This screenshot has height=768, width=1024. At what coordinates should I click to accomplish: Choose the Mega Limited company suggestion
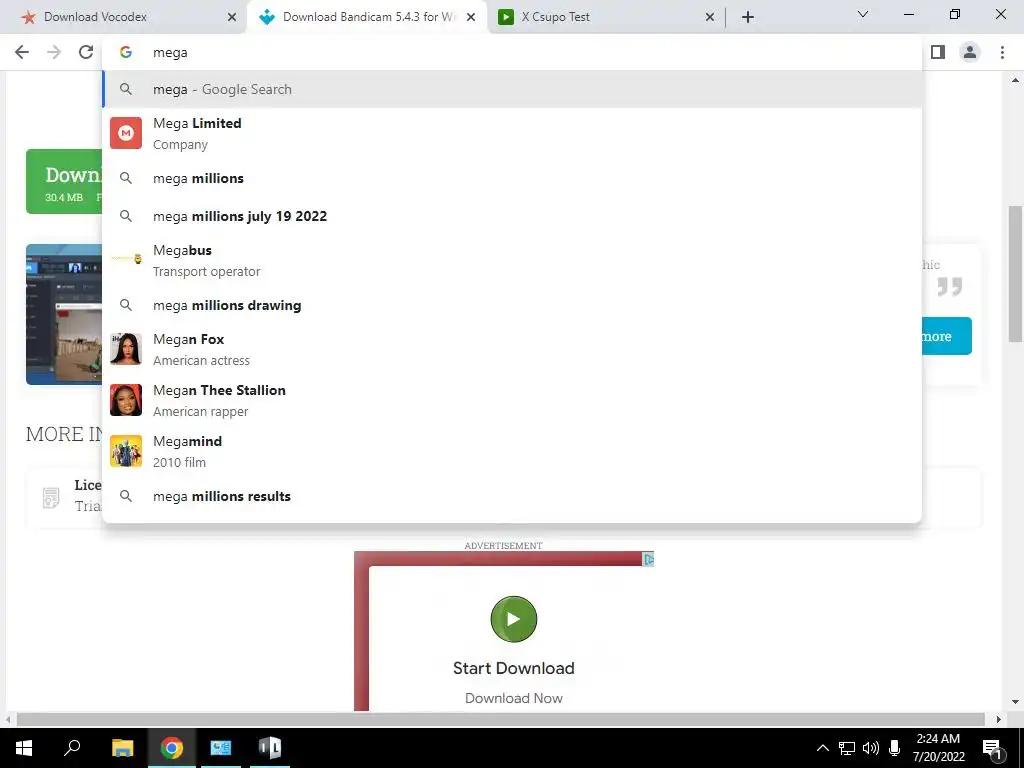click(513, 133)
